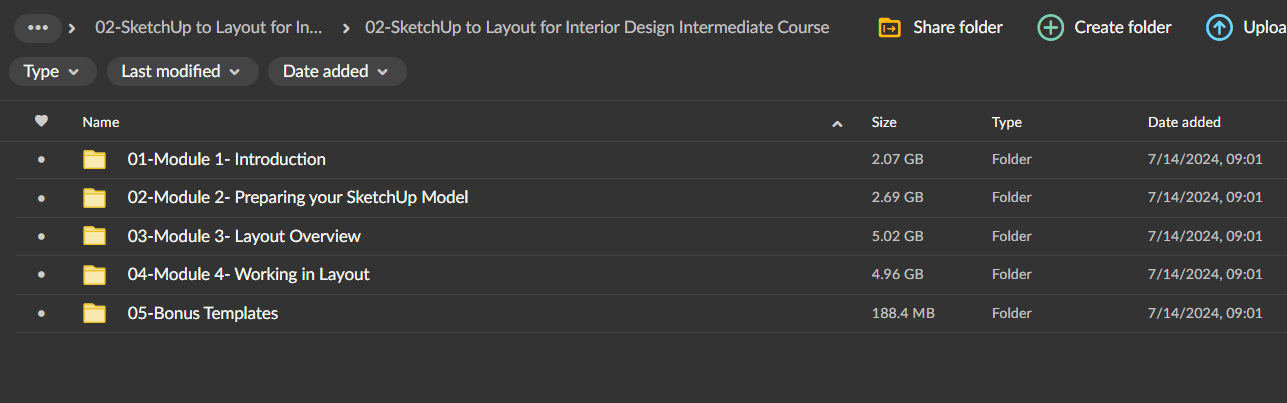Open the Type filter dropdown

(53, 72)
